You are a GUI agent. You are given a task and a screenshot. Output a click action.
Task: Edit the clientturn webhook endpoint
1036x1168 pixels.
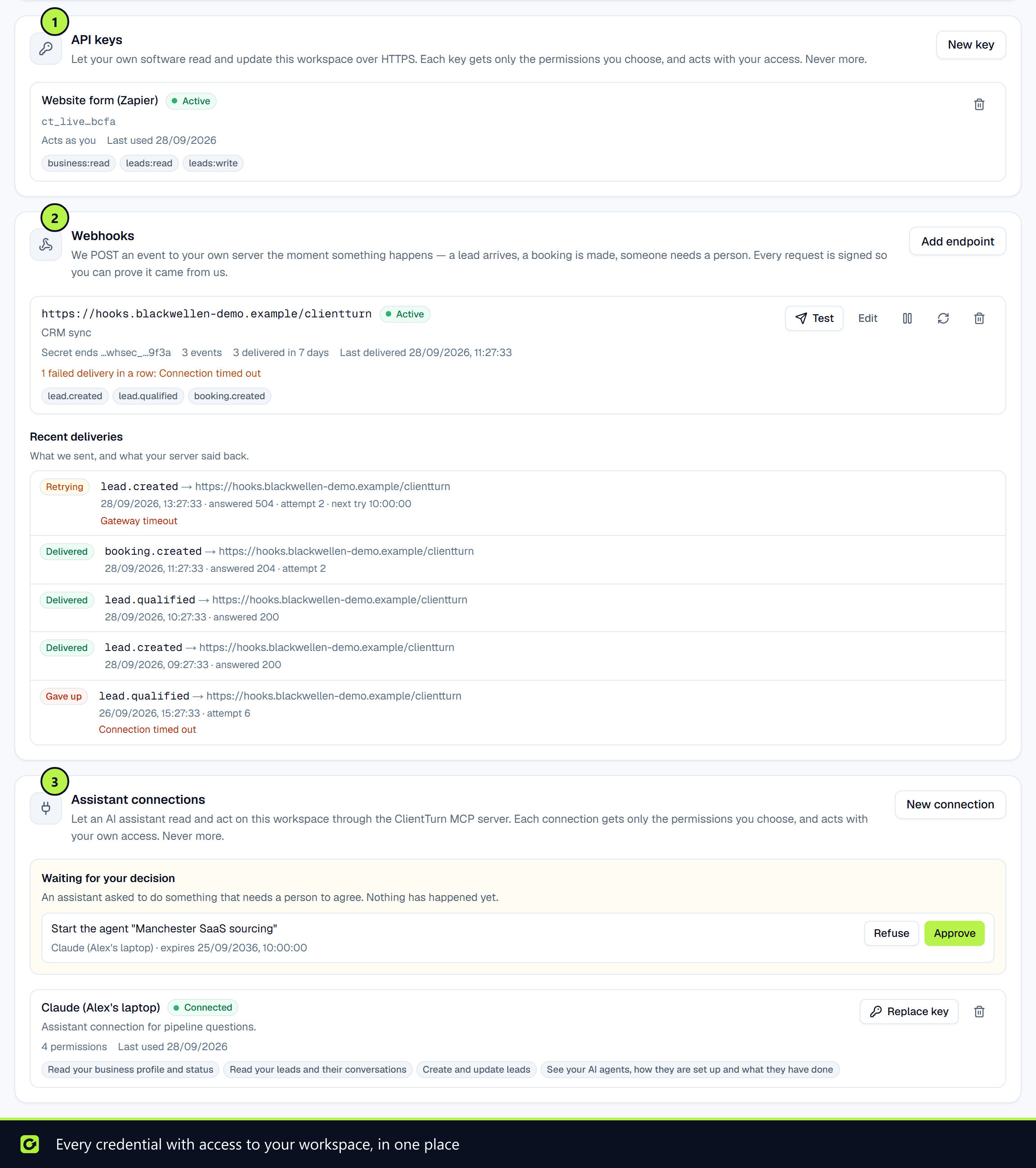point(867,318)
